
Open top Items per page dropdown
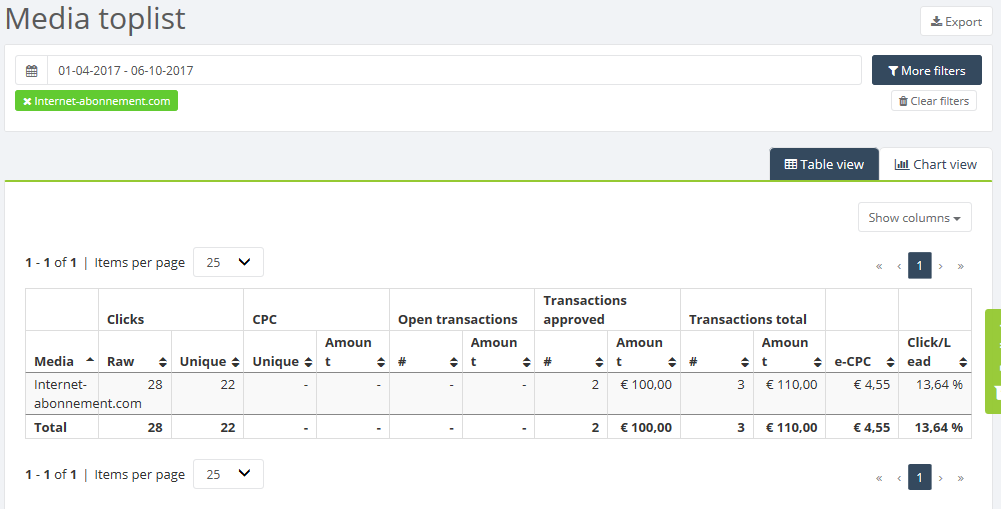pyautogui.click(x=228, y=262)
